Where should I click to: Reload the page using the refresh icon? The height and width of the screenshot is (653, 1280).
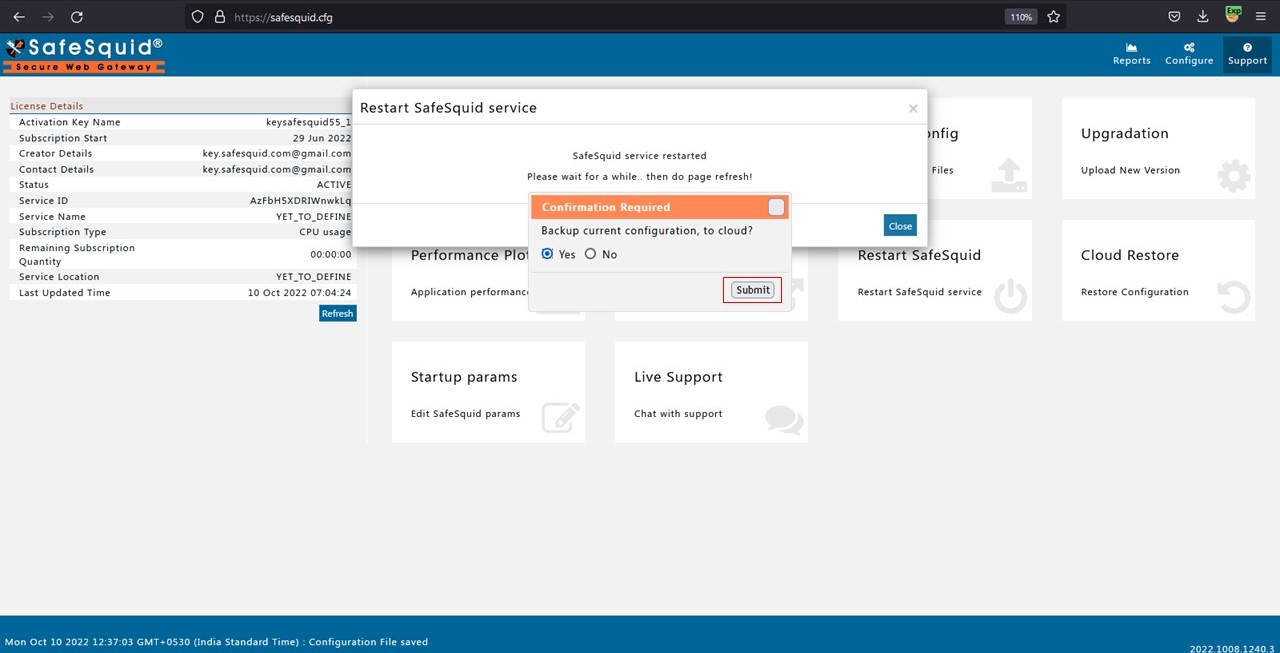pyautogui.click(x=77, y=17)
